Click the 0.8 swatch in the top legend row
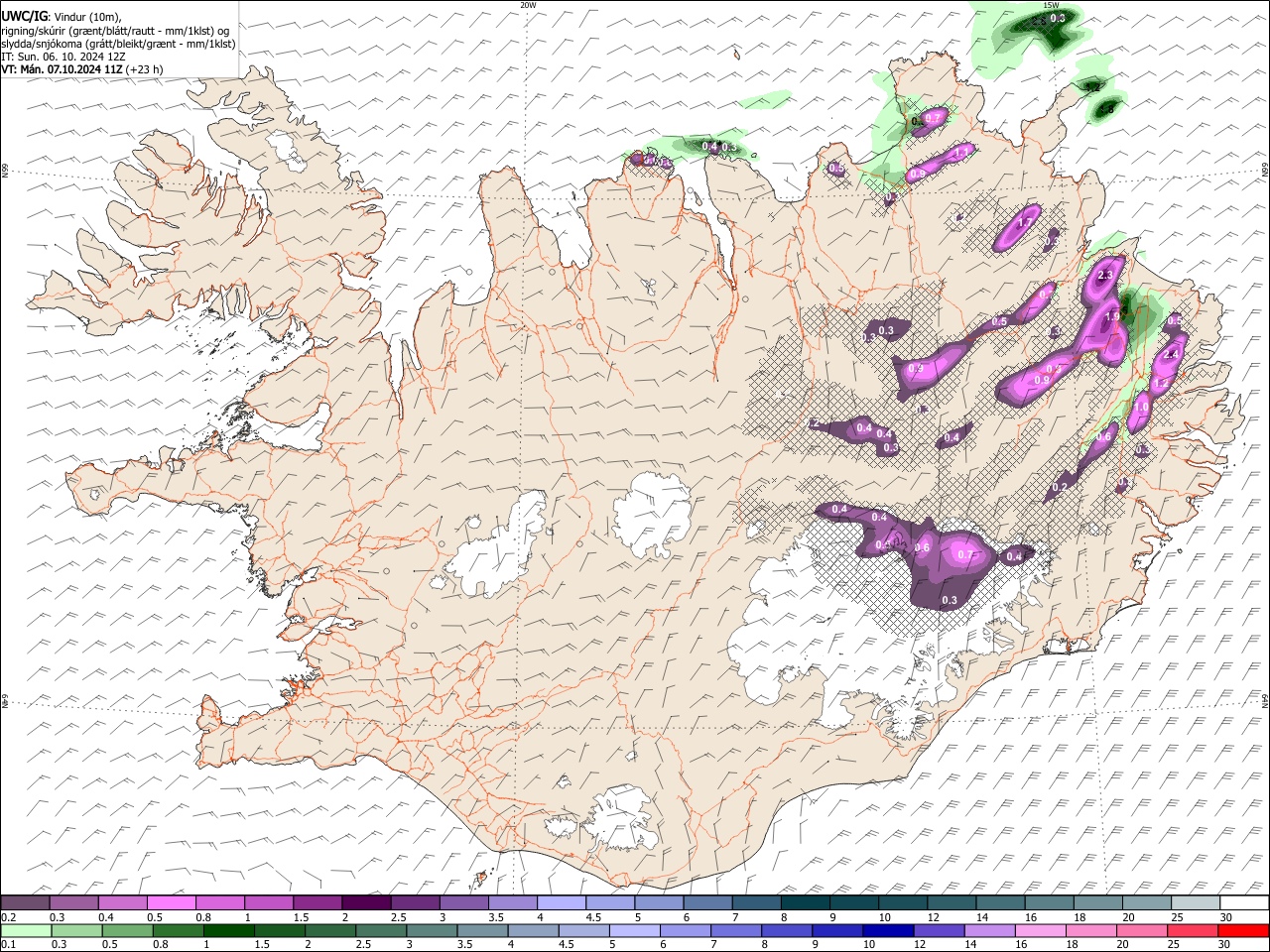The height and width of the screenshot is (952, 1270). click(x=220, y=902)
